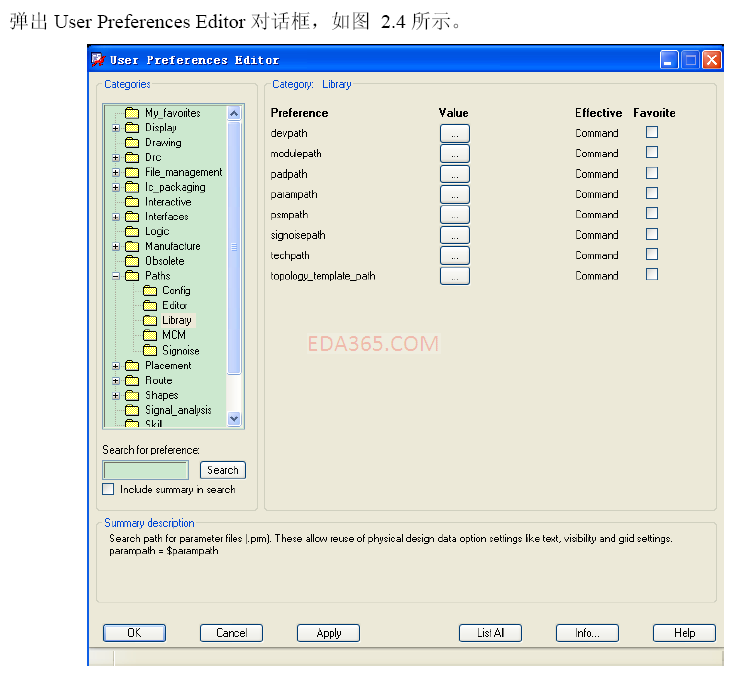749x688 pixels.
Task: Open techpath value browse button
Action: tap(455, 256)
